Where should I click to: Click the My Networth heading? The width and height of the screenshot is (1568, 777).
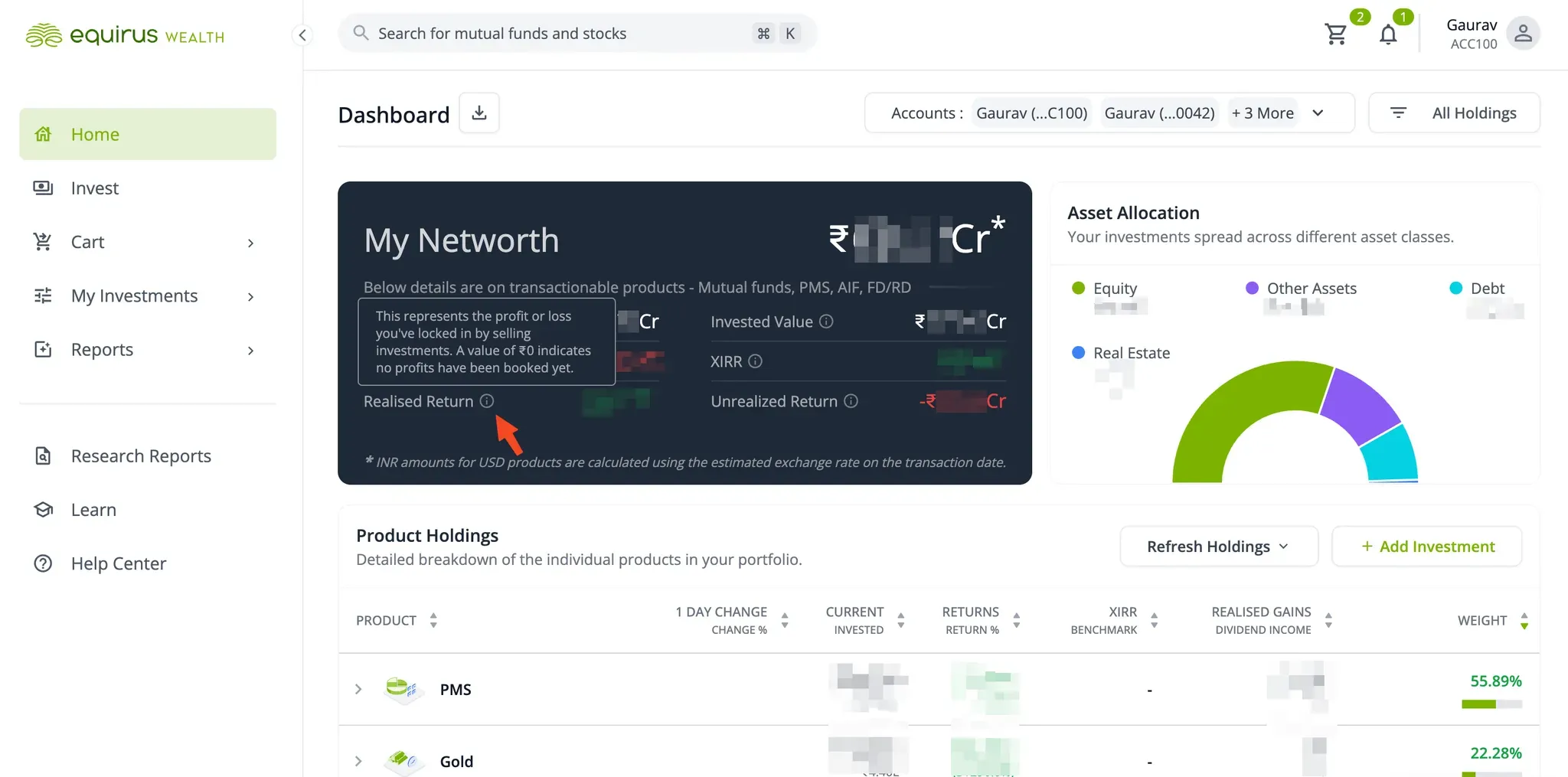(462, 240)
